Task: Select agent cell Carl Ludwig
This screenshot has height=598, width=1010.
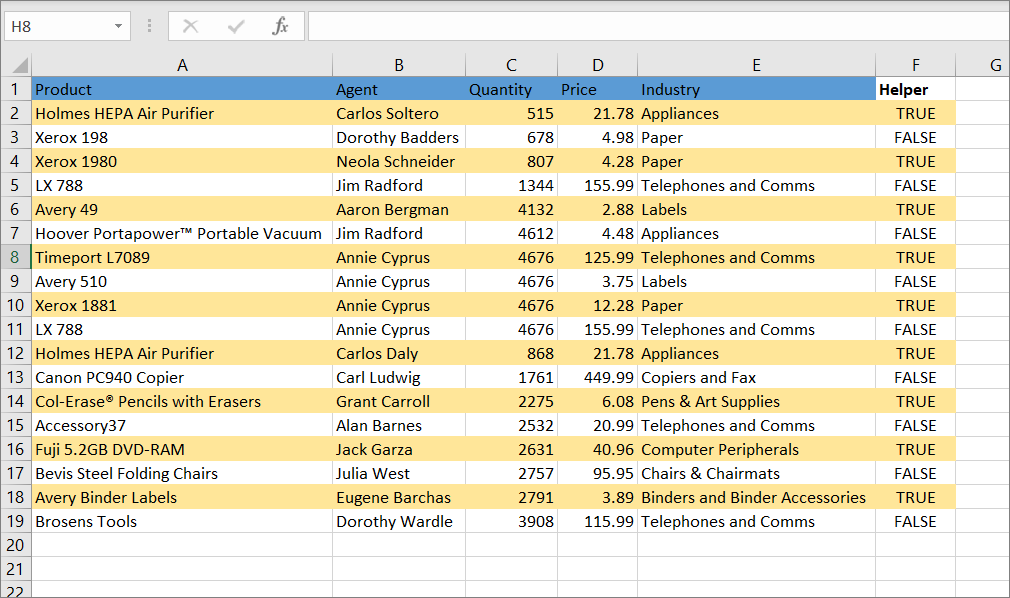Action: [399, 378]
